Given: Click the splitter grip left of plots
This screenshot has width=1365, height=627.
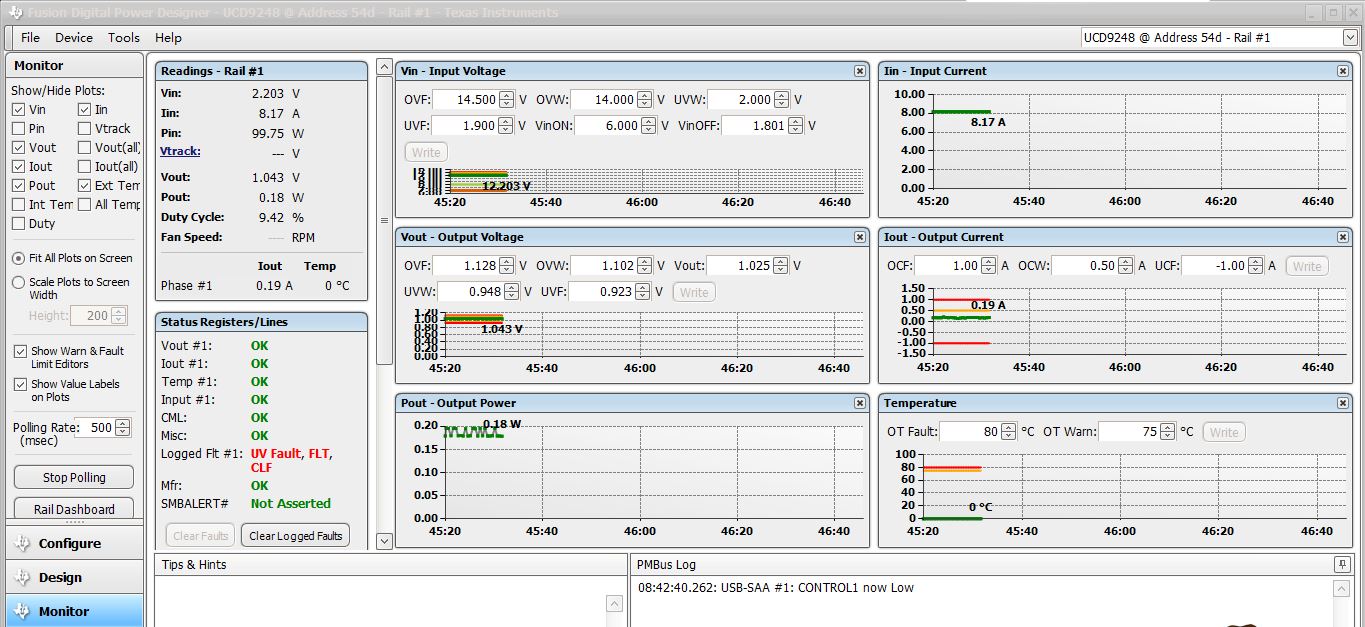Looking at the screenshot, I should click(384, 221).
